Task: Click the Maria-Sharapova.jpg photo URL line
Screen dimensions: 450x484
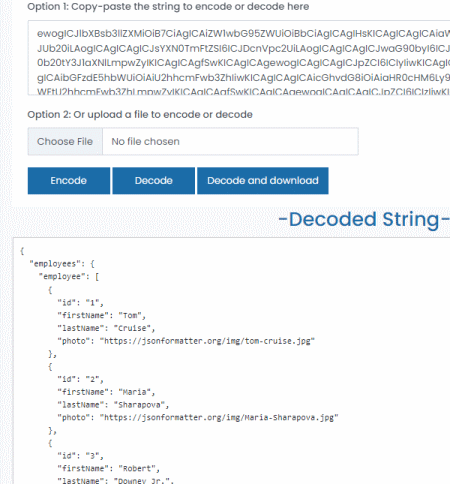Action: coord(198,418)
